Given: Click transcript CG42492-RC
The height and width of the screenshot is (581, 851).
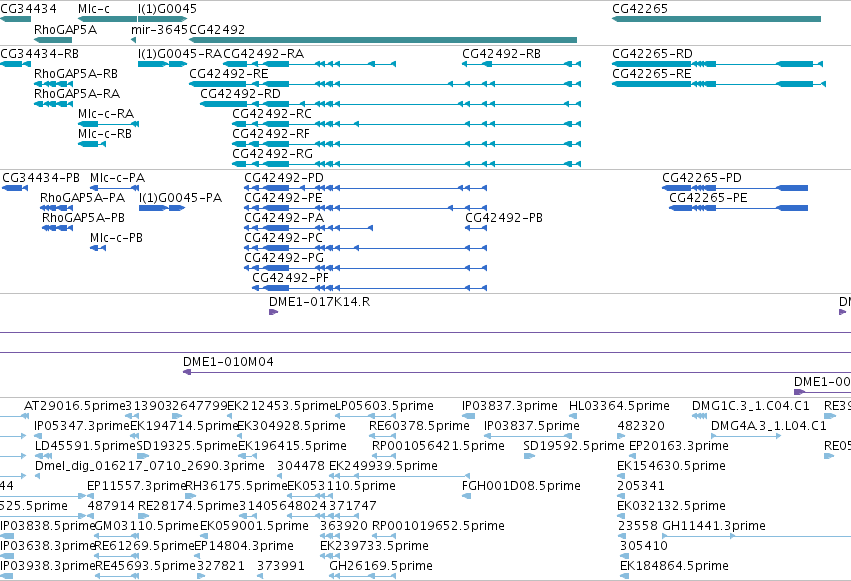Looking at the screenshot, I should point(407,124).
